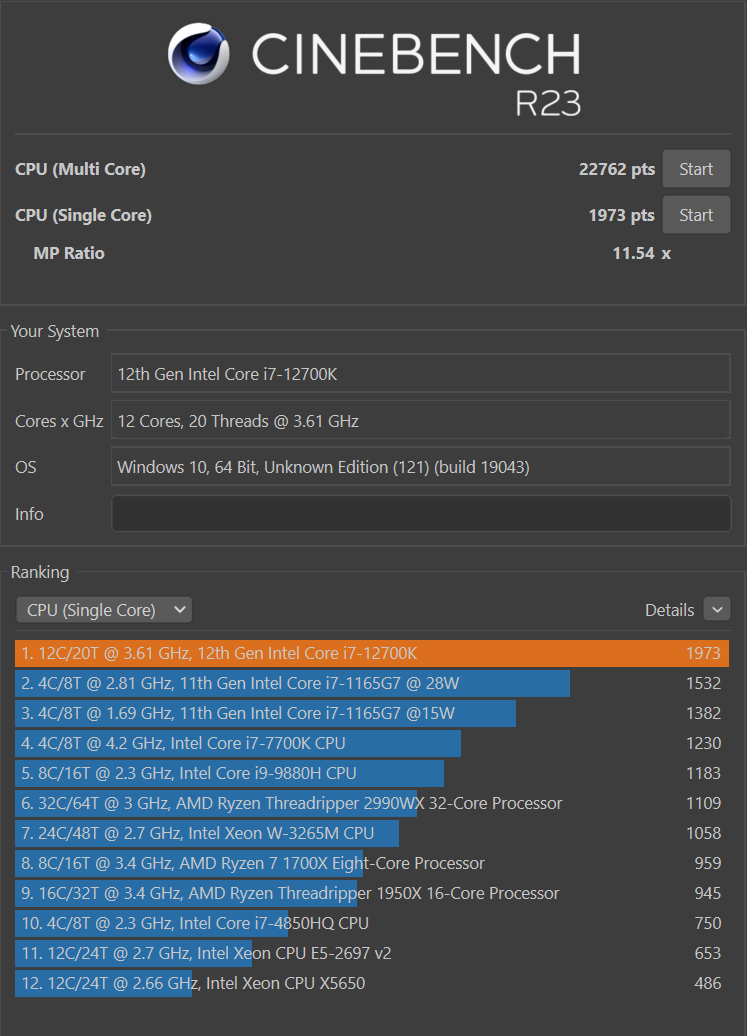
Task: Open the Details dropdown
Action: point(717,609)
